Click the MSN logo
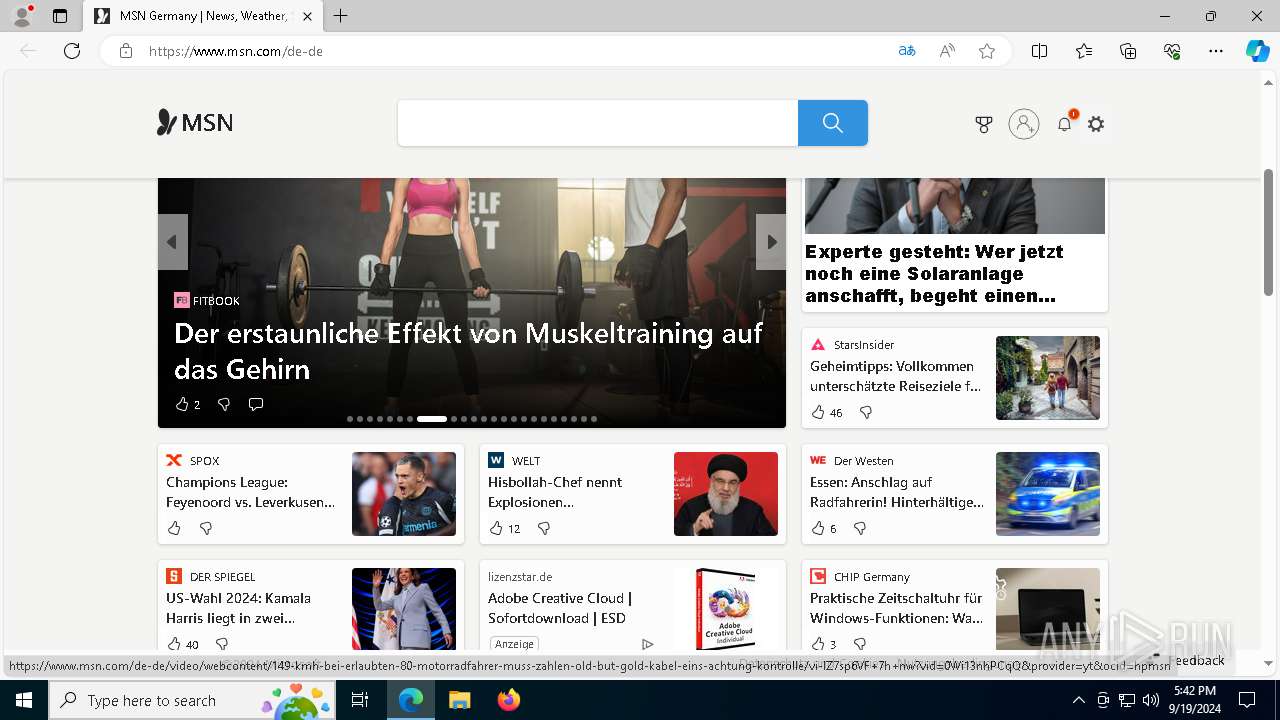 (195, 123)
